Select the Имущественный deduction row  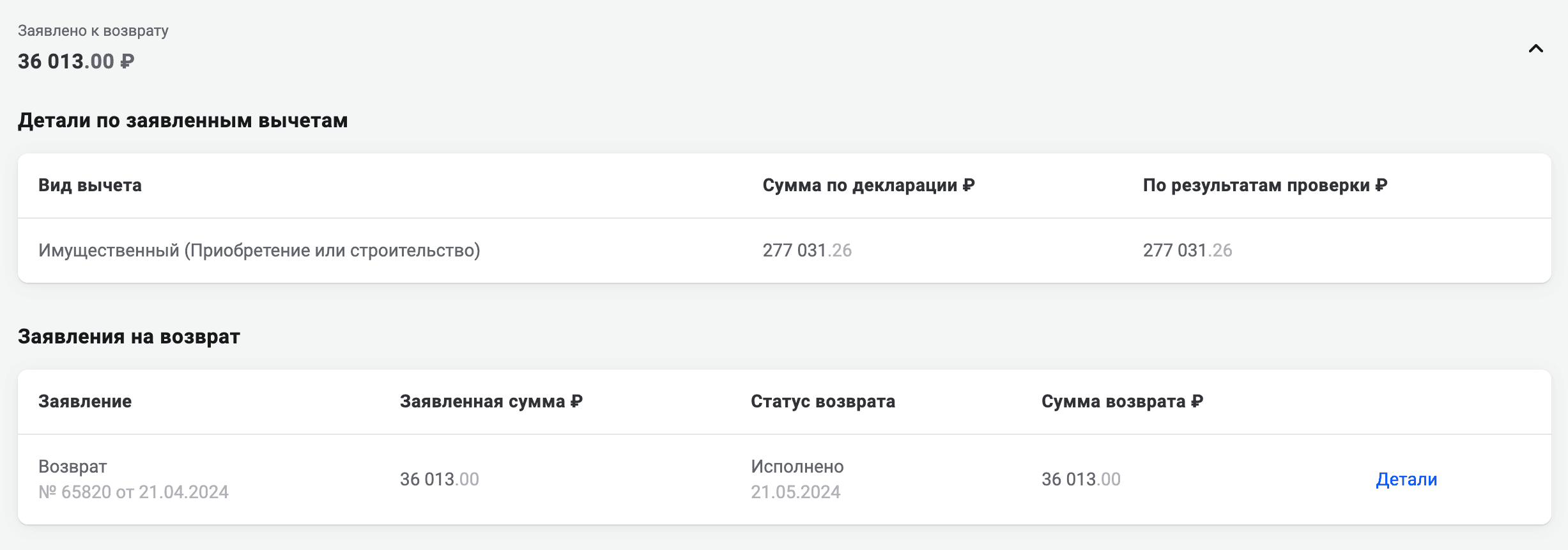[x=785, y=251]
